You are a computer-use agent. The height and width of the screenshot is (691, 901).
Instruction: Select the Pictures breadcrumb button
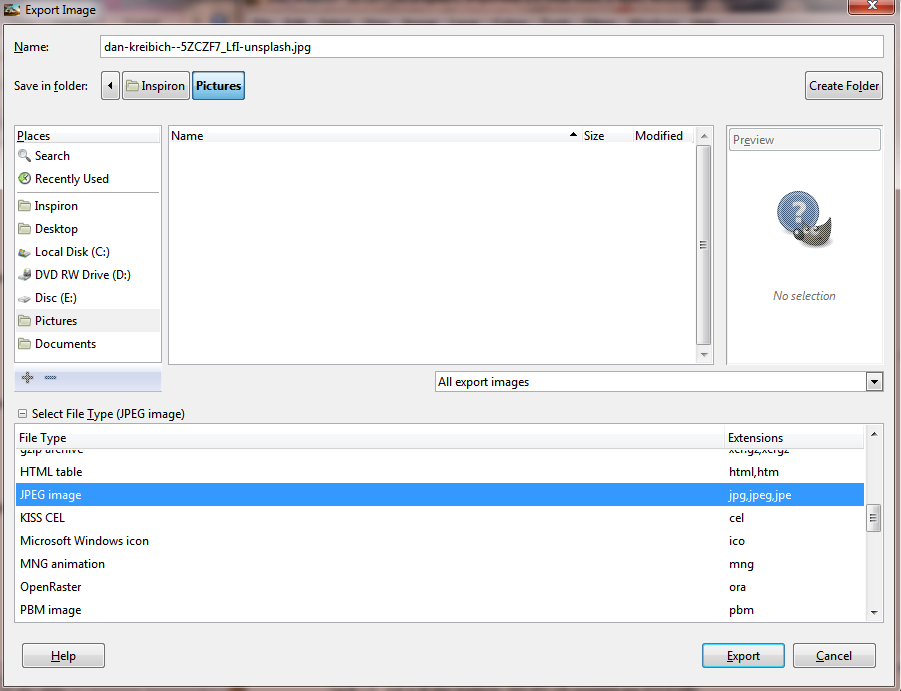point(218,85)
